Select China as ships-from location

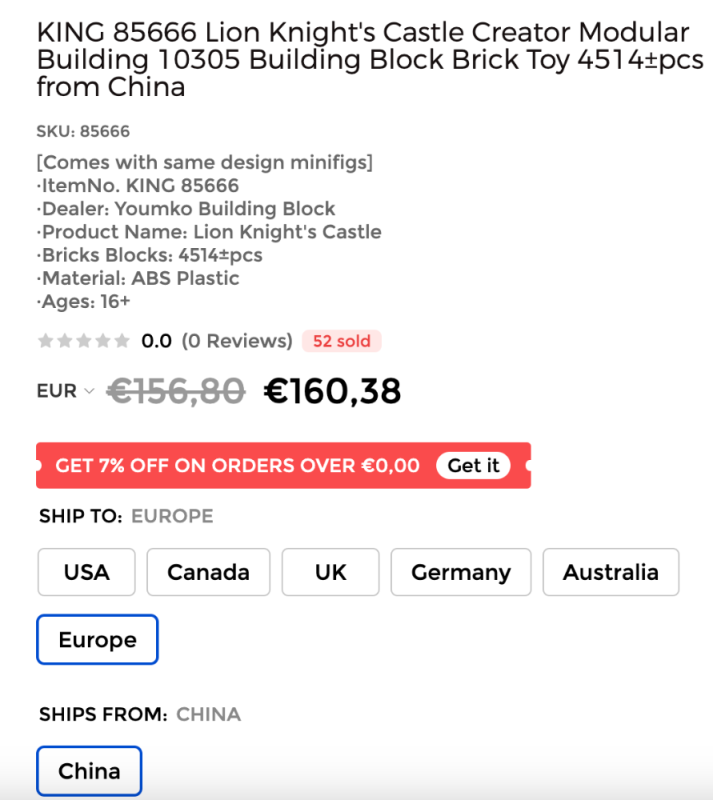pyautogui.click(x=89, y=772)
